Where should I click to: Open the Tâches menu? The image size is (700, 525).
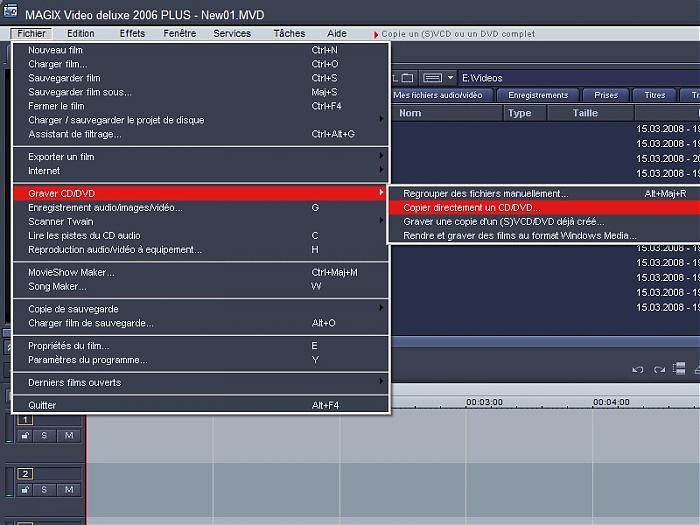(289, 33)
